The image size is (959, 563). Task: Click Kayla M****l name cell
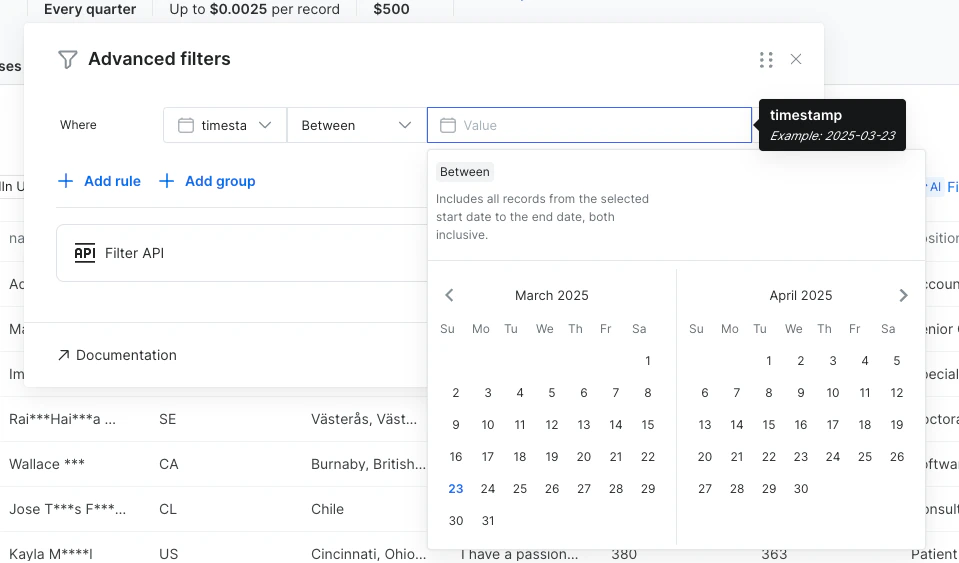pyautogui.click(x=51, y=554)
